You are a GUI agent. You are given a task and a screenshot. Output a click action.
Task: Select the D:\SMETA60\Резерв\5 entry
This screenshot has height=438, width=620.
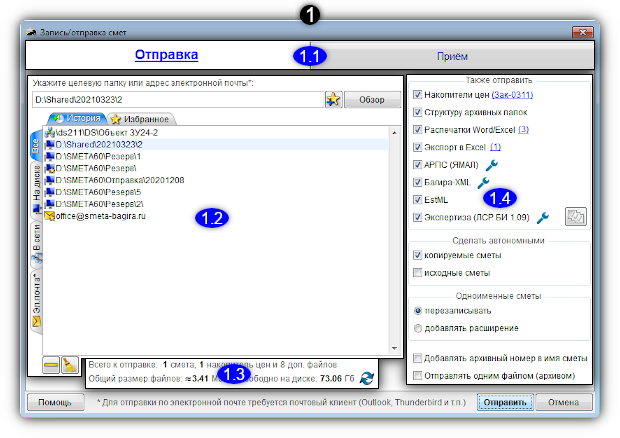[x=215, y=192]
